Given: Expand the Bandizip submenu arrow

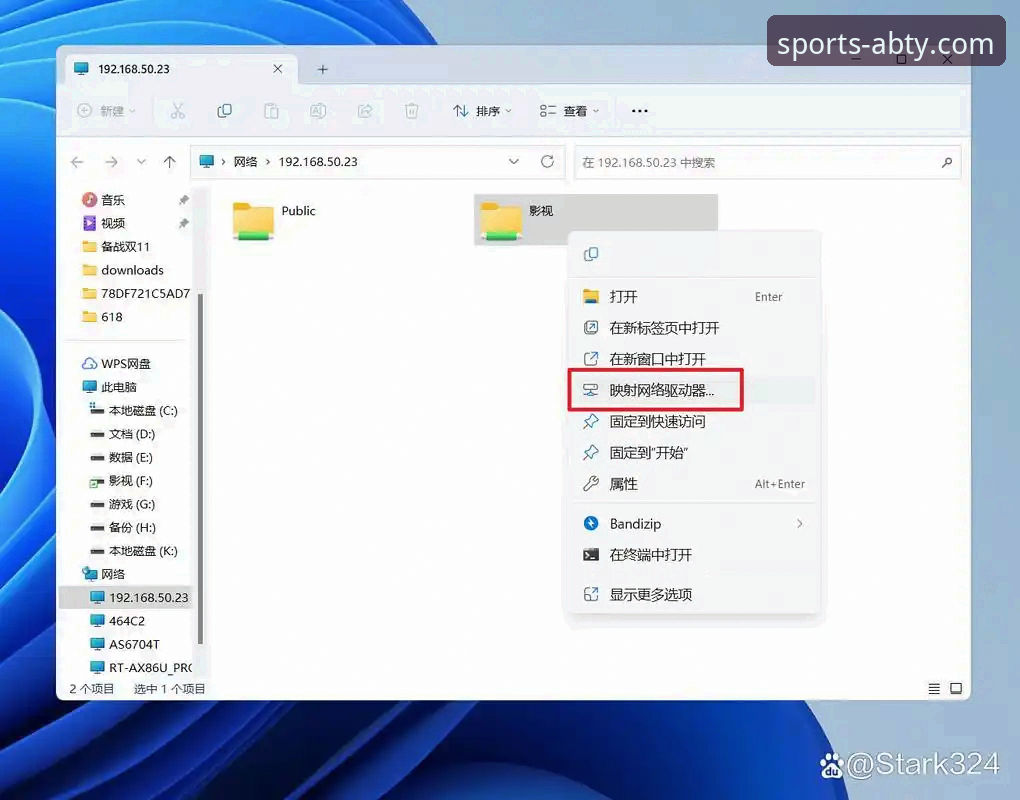Looking at the screenshot, I should (x=799, y=524).
